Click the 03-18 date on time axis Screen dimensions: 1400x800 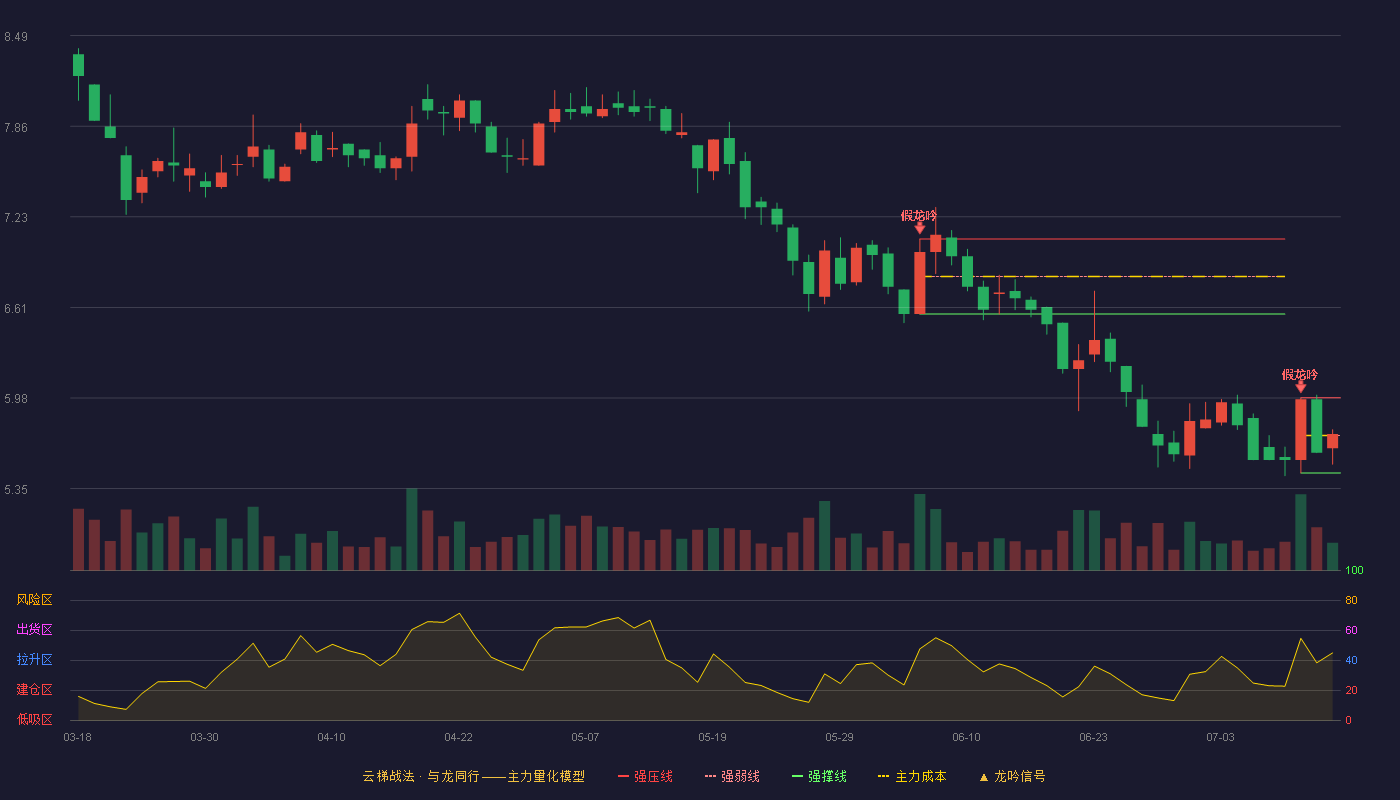[x=77, y=737]
